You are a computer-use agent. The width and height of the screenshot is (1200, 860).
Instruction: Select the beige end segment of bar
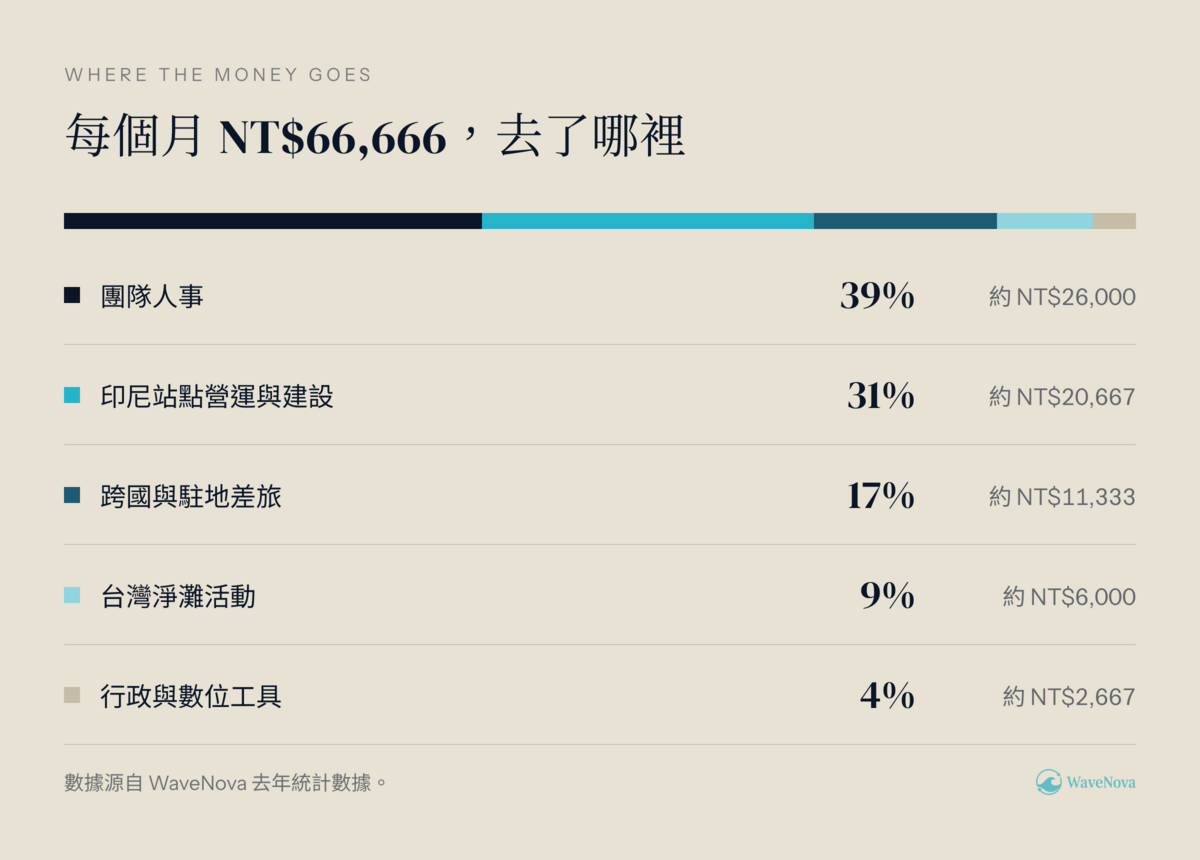tap(1114, 221)
